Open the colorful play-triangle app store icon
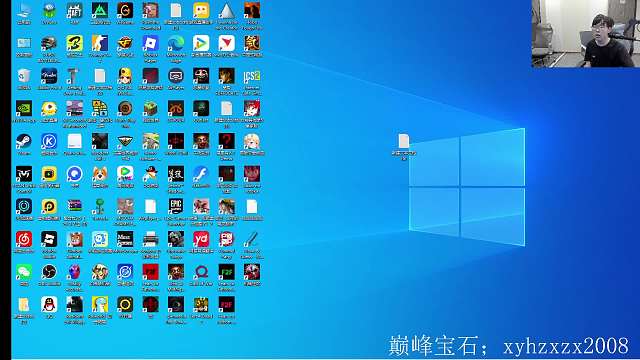This screenshot has width=640, height=360. pos(201,44)
